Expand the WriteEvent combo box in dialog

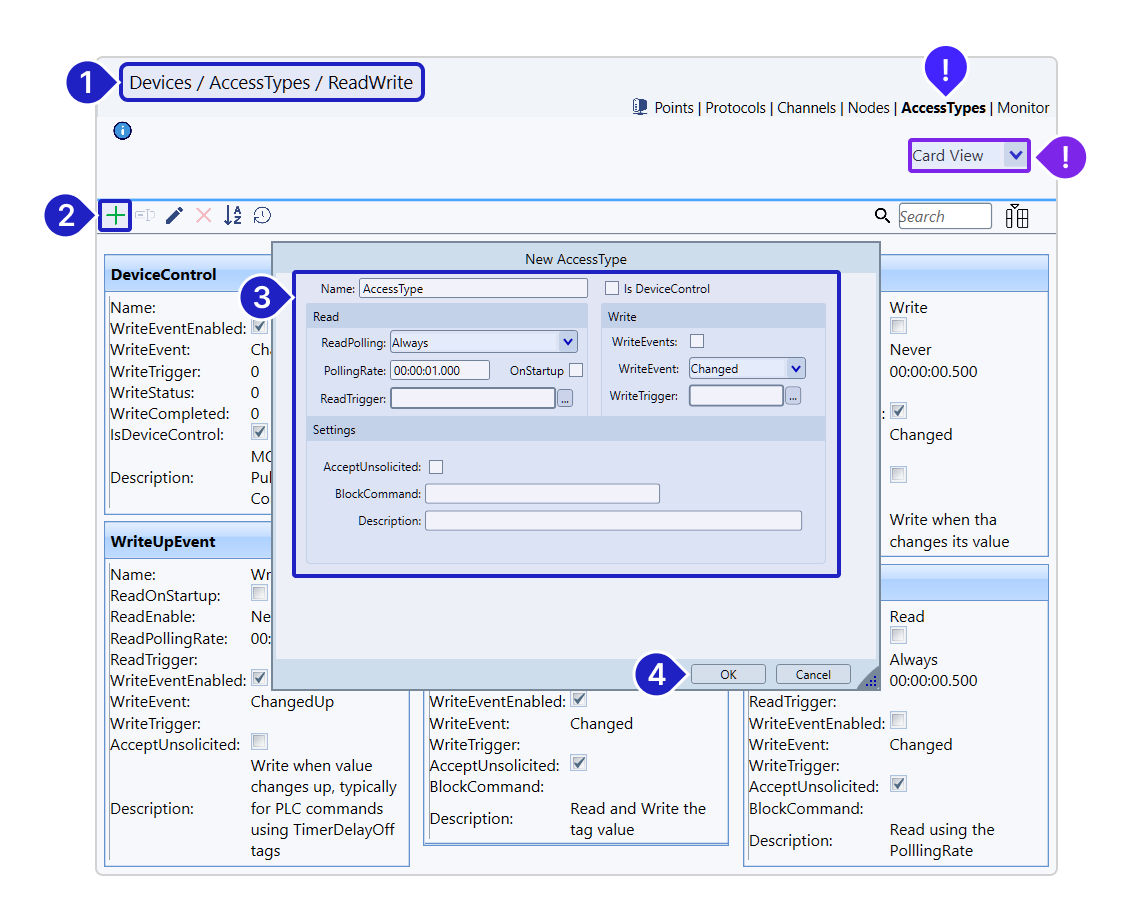tap(795, 369)
